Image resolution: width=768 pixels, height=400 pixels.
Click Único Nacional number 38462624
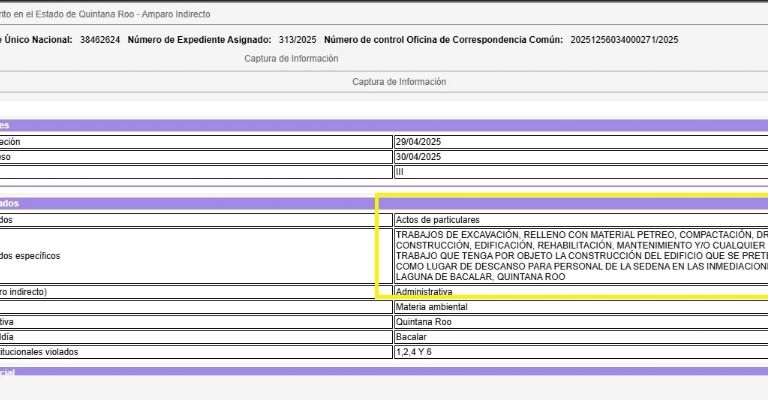coord(101,40)
